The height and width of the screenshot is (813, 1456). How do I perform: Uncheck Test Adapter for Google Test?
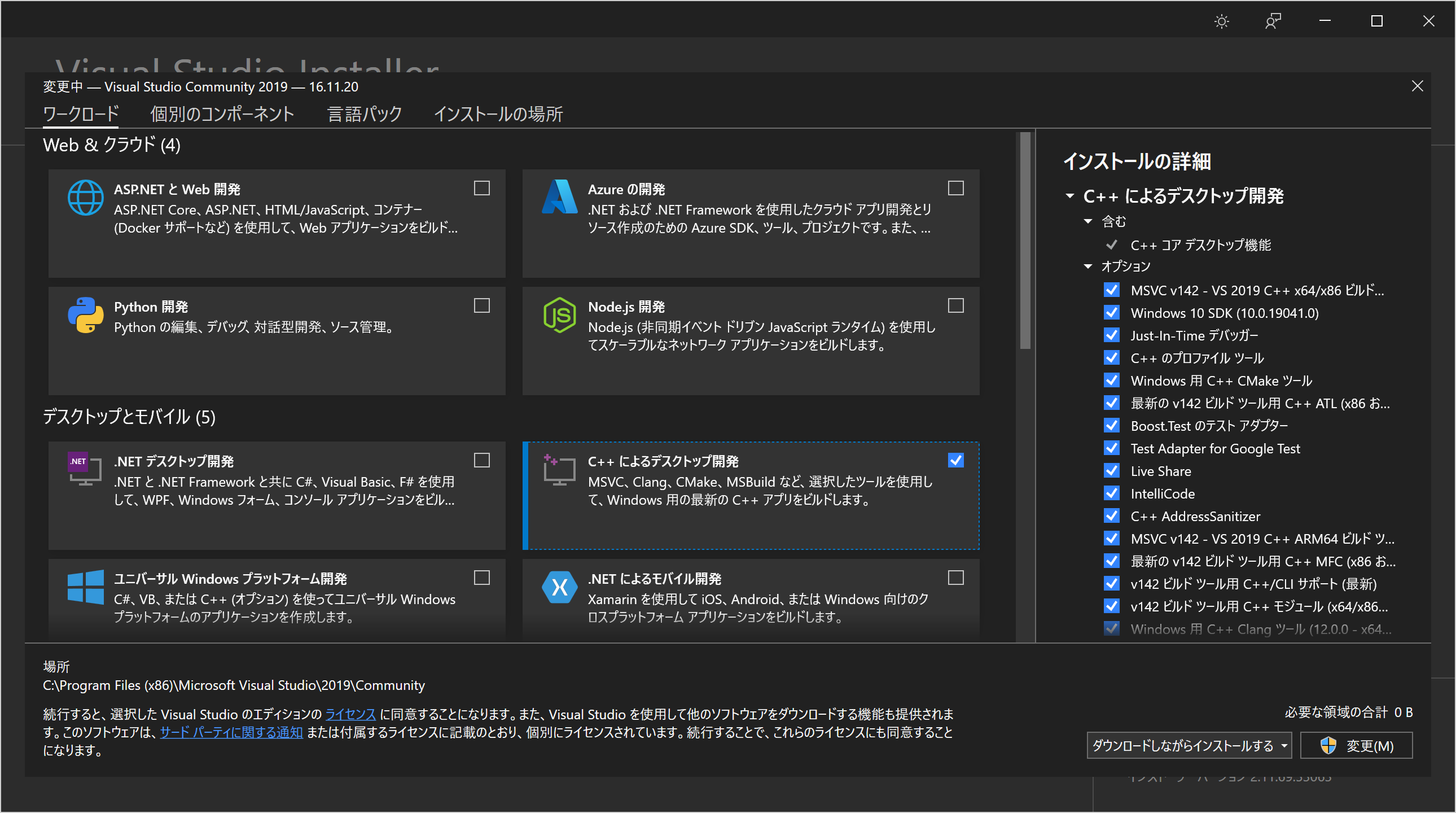(1111, 448)
